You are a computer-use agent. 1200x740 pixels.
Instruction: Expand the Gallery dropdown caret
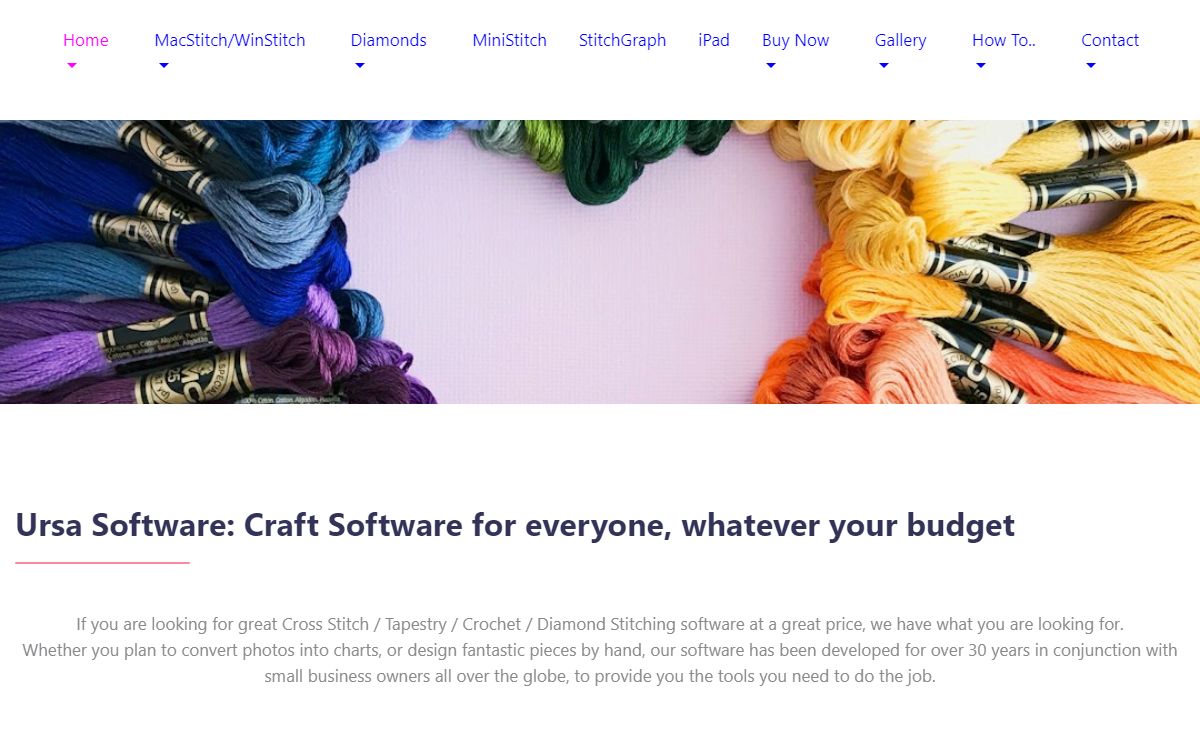884,66
